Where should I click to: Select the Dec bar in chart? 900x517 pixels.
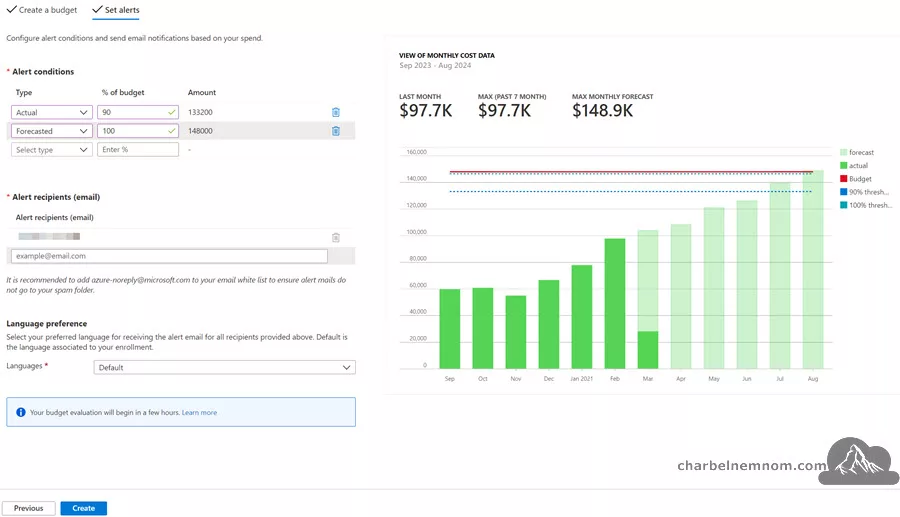point(549,324)
